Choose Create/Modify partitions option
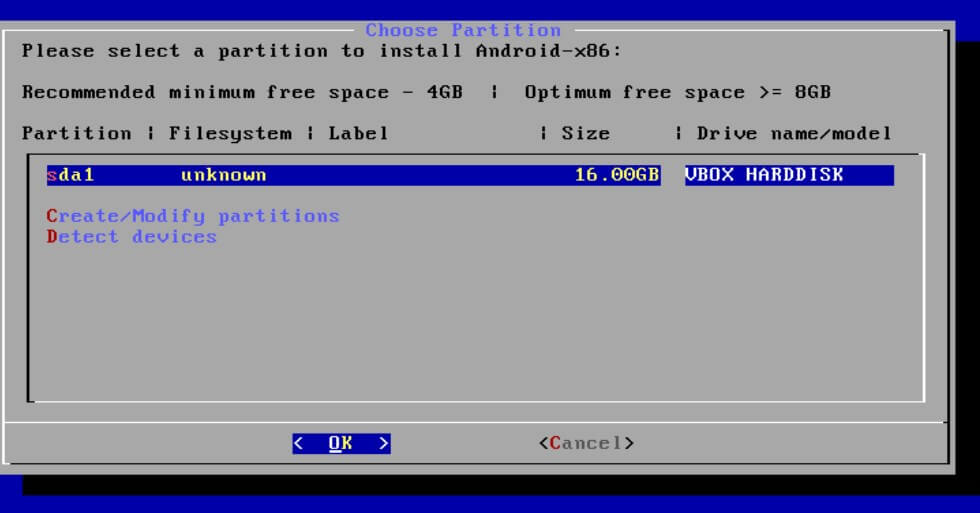Screen dimensions: 980x513 pos(193,216)
